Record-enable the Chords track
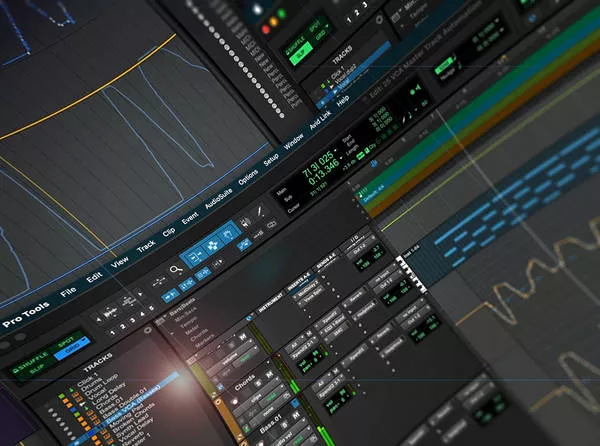 234,403
